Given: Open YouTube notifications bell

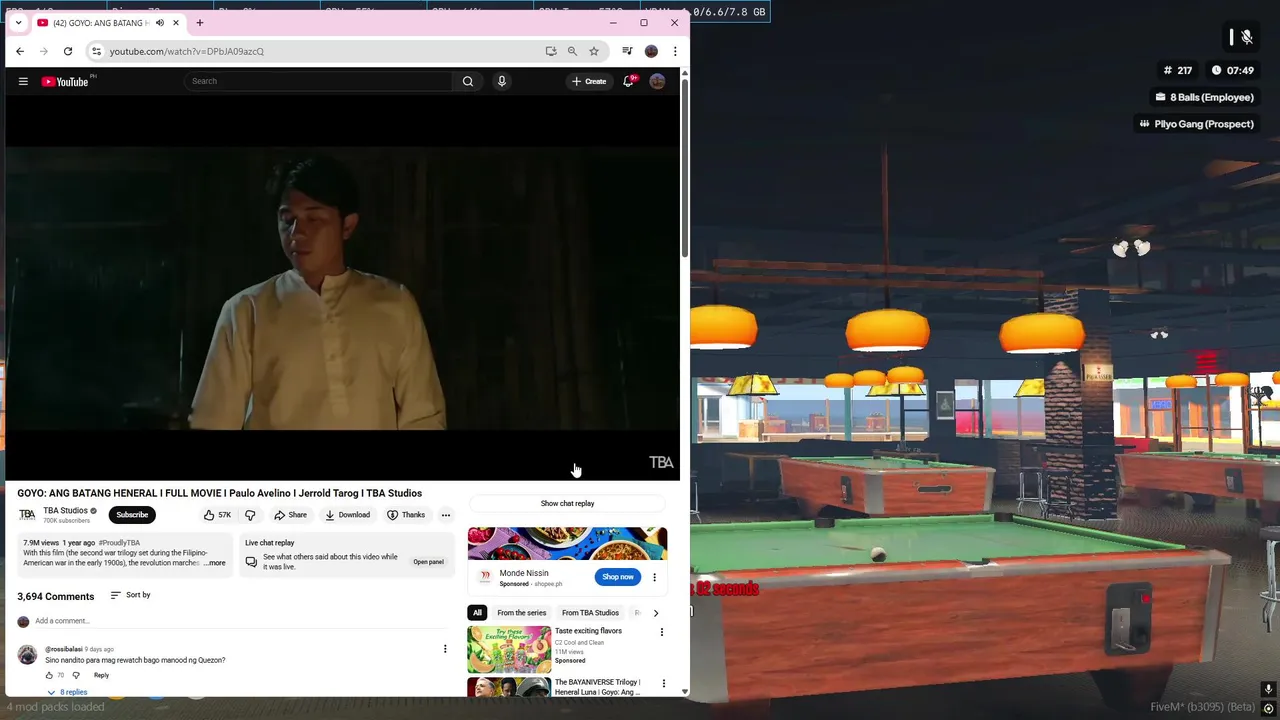Looking at the screenshot, I should (x=628, y=81).
